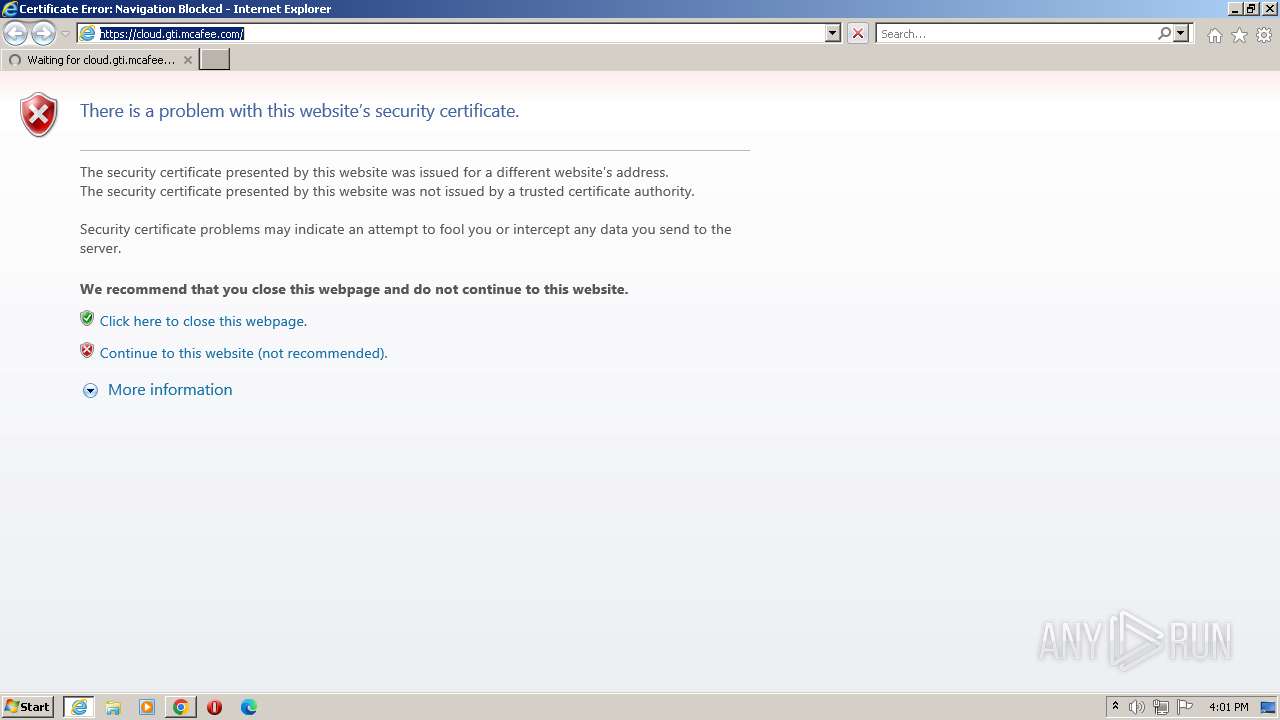Viewport: 1280px width, 720px height.
Task: Open network tray icon
Action: tap(1161, 707)
